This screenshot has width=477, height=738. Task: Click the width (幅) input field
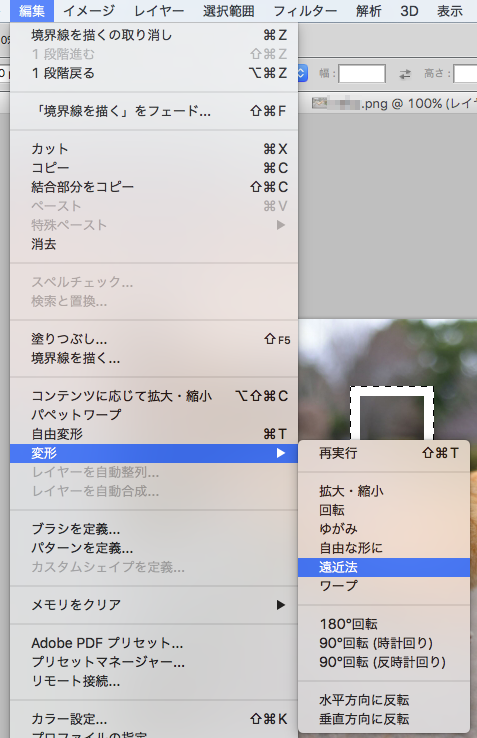[x=362, y=74]
